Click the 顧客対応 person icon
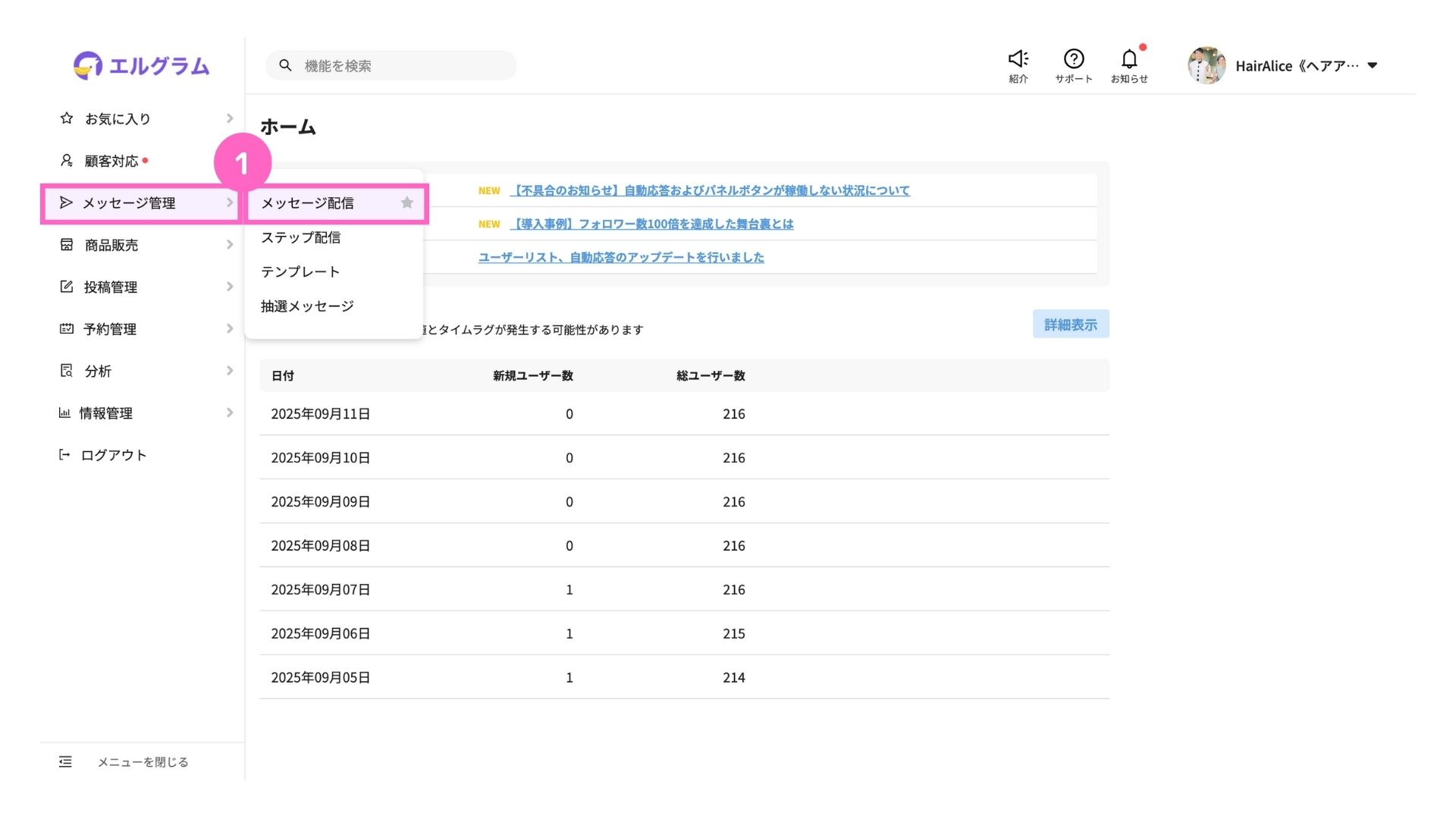1456x819 pixels. click(x=67, y=161)
